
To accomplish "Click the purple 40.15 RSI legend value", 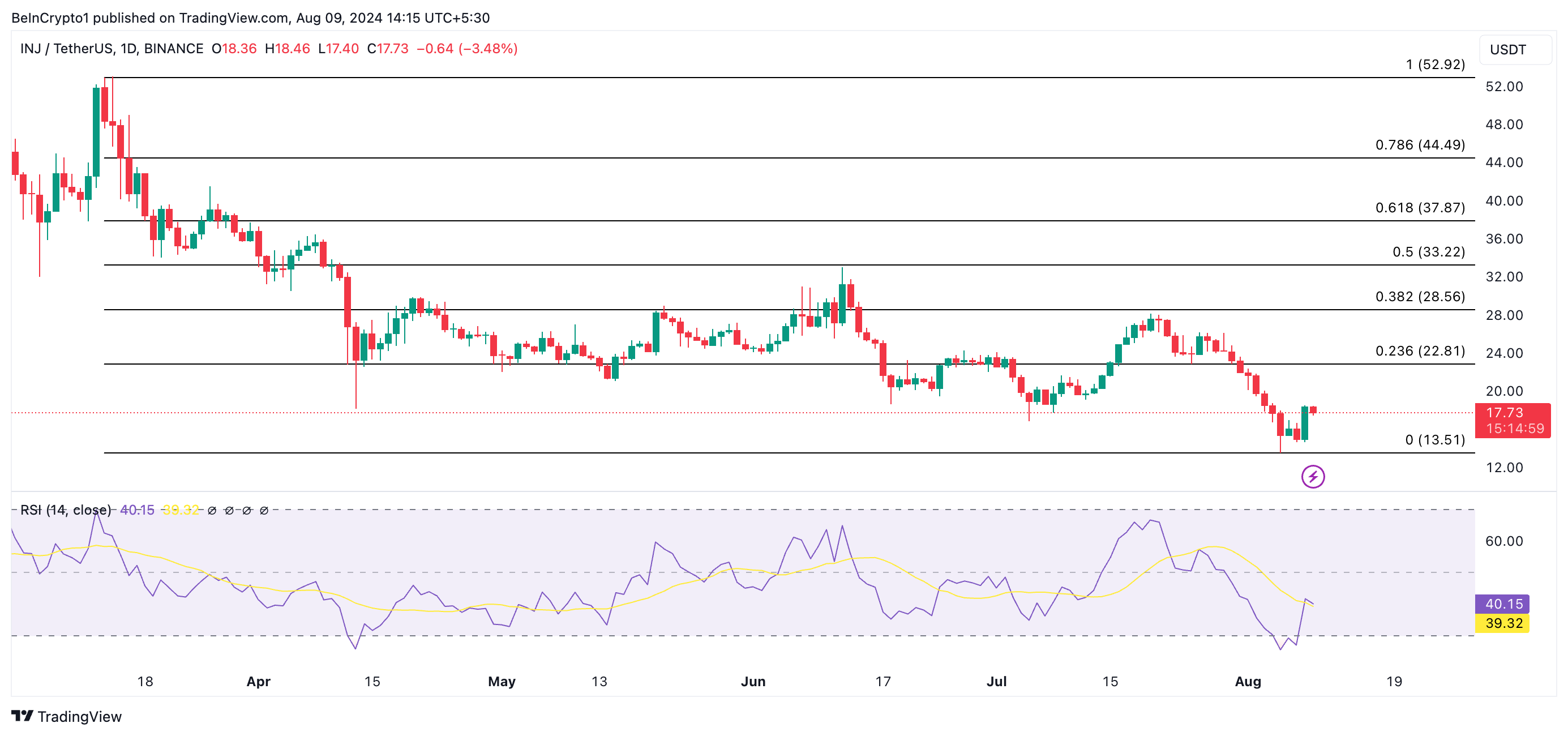I will [137, 510].
